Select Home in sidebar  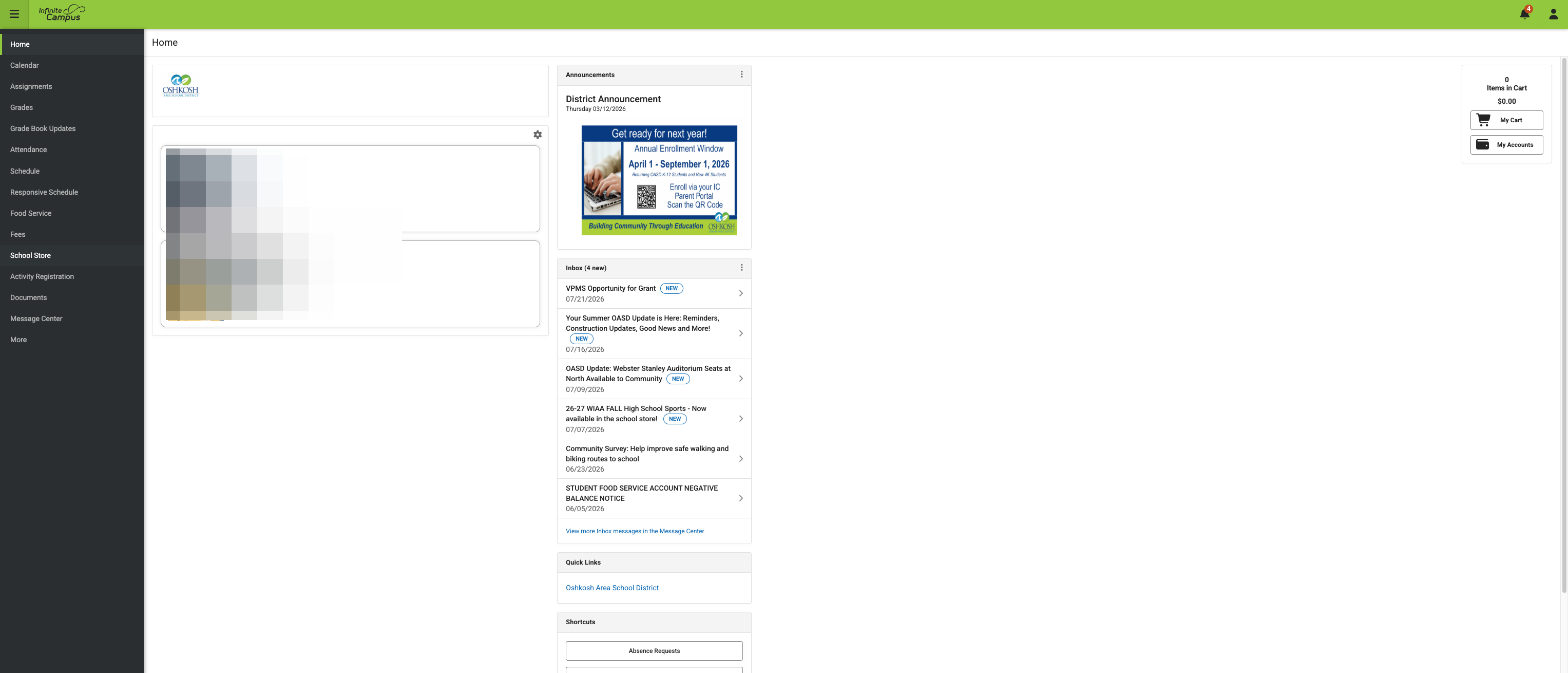pos(72,45)
